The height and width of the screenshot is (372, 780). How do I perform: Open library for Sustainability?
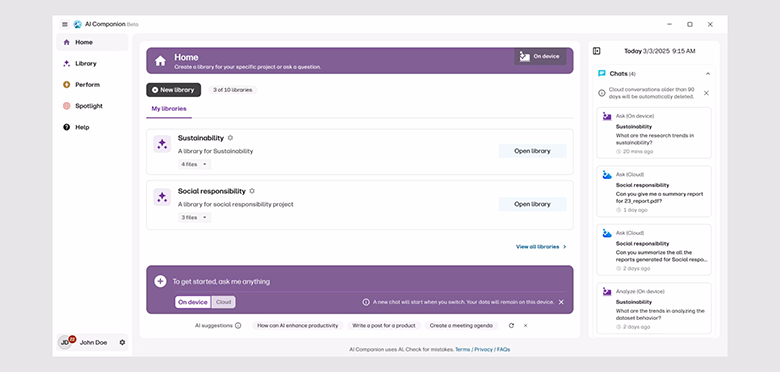click(532, 151)
